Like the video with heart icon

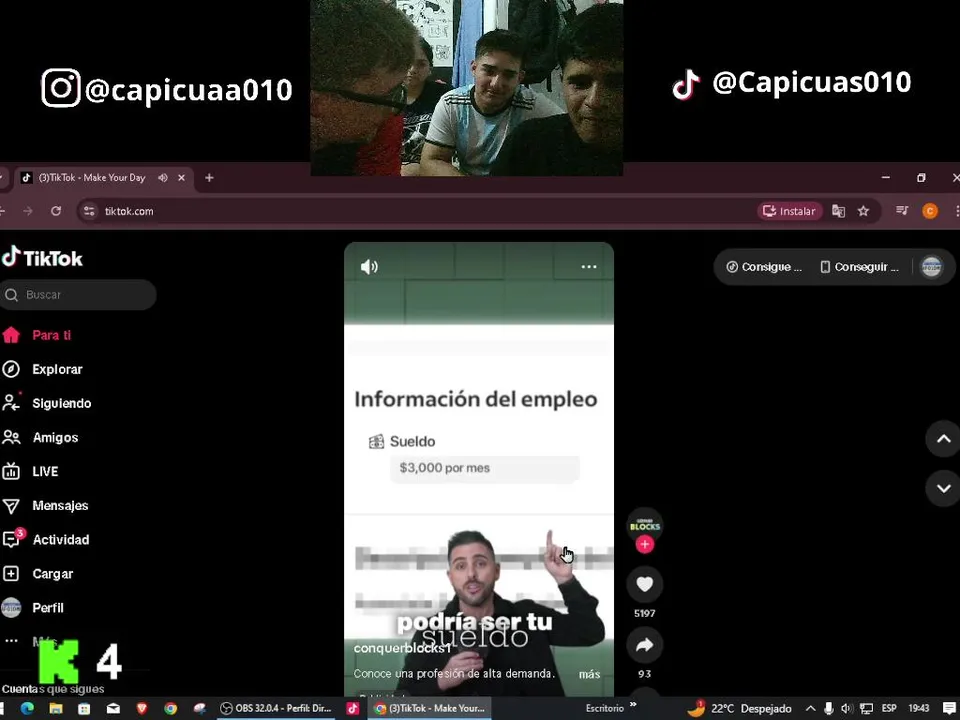click(x=644, y=584)
